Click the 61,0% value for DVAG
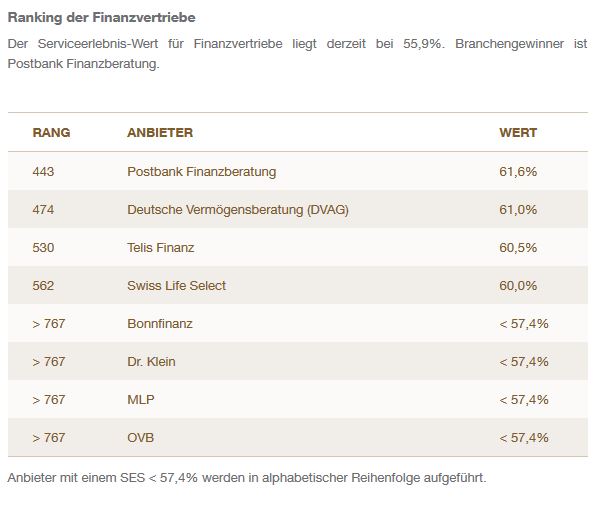Viewport: 595px width, 509px height. [518, 210]
